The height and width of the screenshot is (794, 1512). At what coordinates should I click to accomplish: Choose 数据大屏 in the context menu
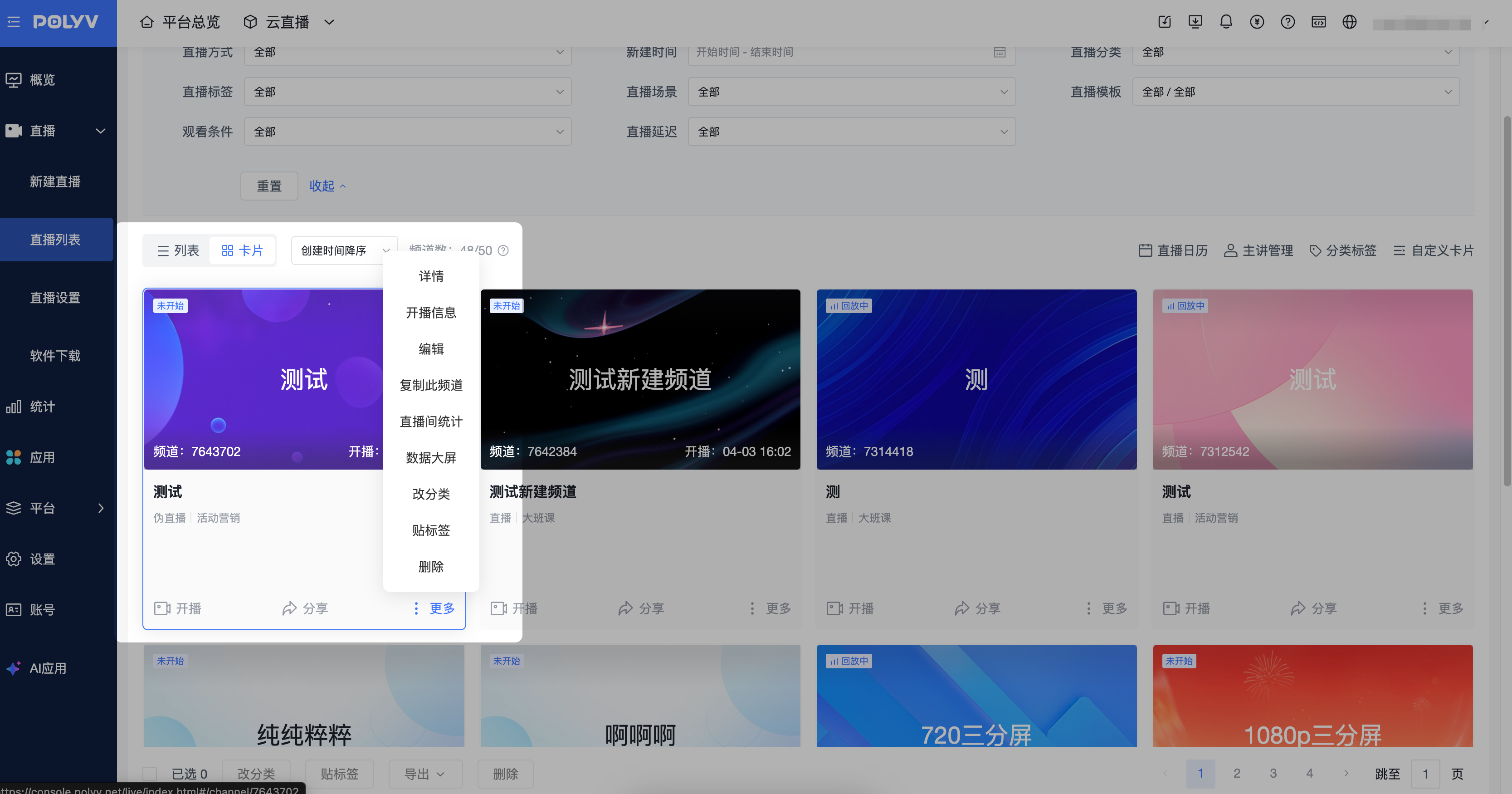[x=431, y=458]
